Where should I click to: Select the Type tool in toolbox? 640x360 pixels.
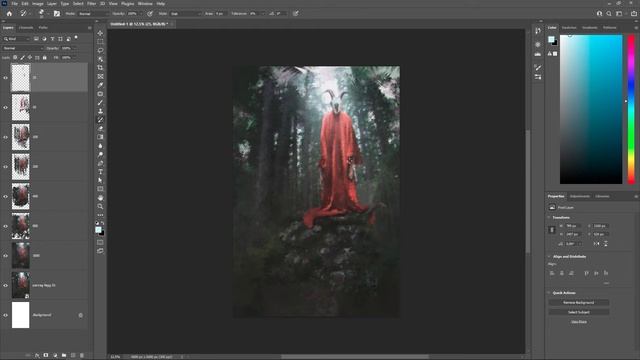point(100,172)
